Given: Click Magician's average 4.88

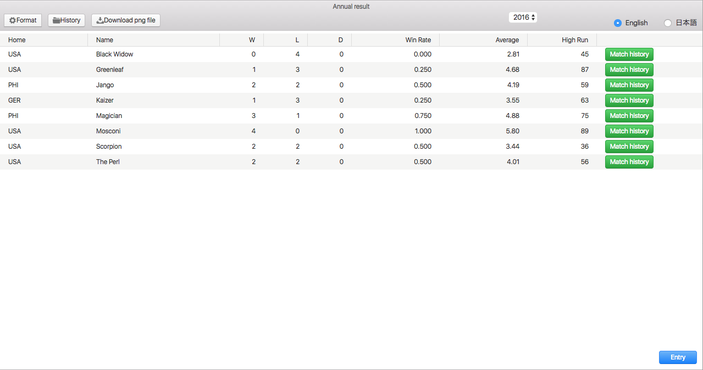Looking at the screenshot, I should pos(512,116).
